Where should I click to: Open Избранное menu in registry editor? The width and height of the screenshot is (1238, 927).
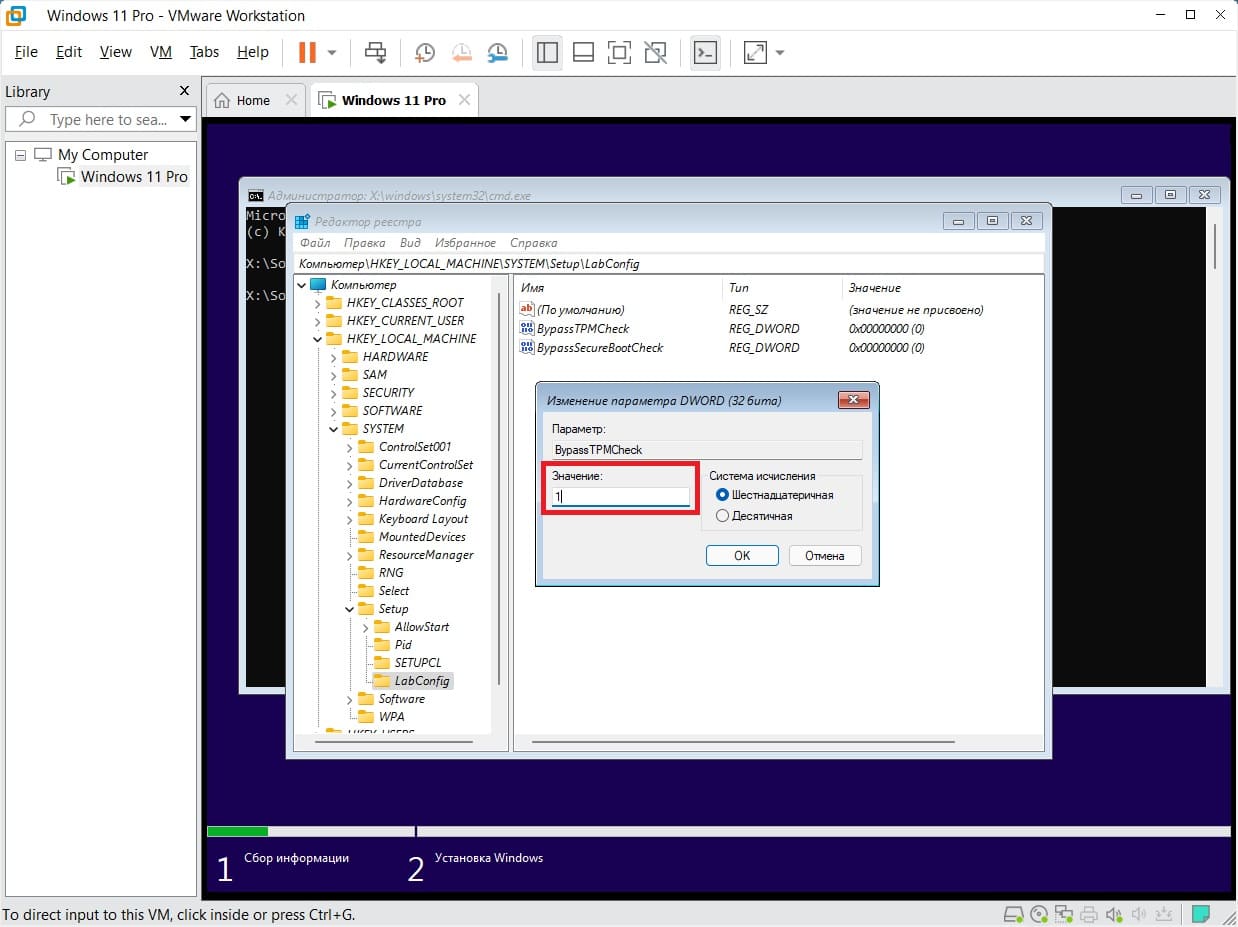466,243
